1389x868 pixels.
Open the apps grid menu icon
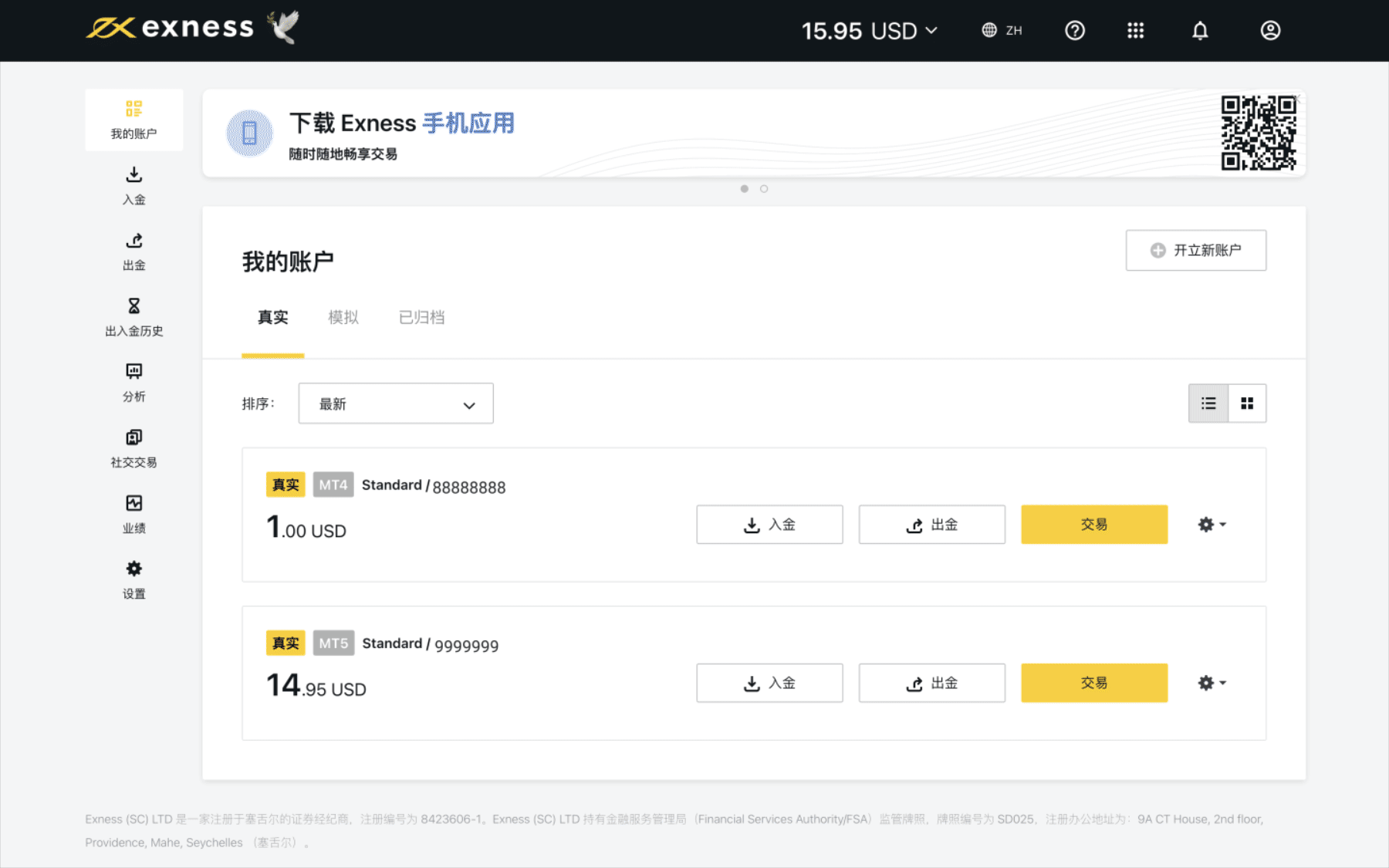click(1135, 31)
